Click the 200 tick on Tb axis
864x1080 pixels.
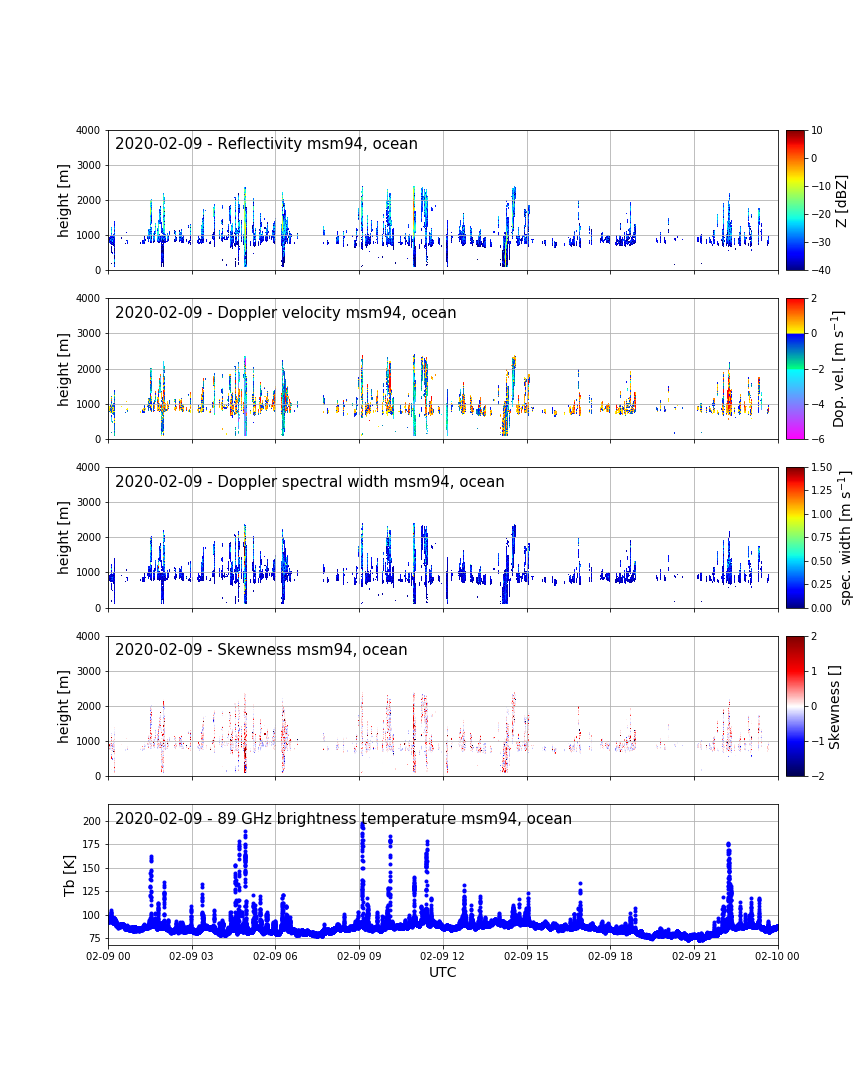91,821
